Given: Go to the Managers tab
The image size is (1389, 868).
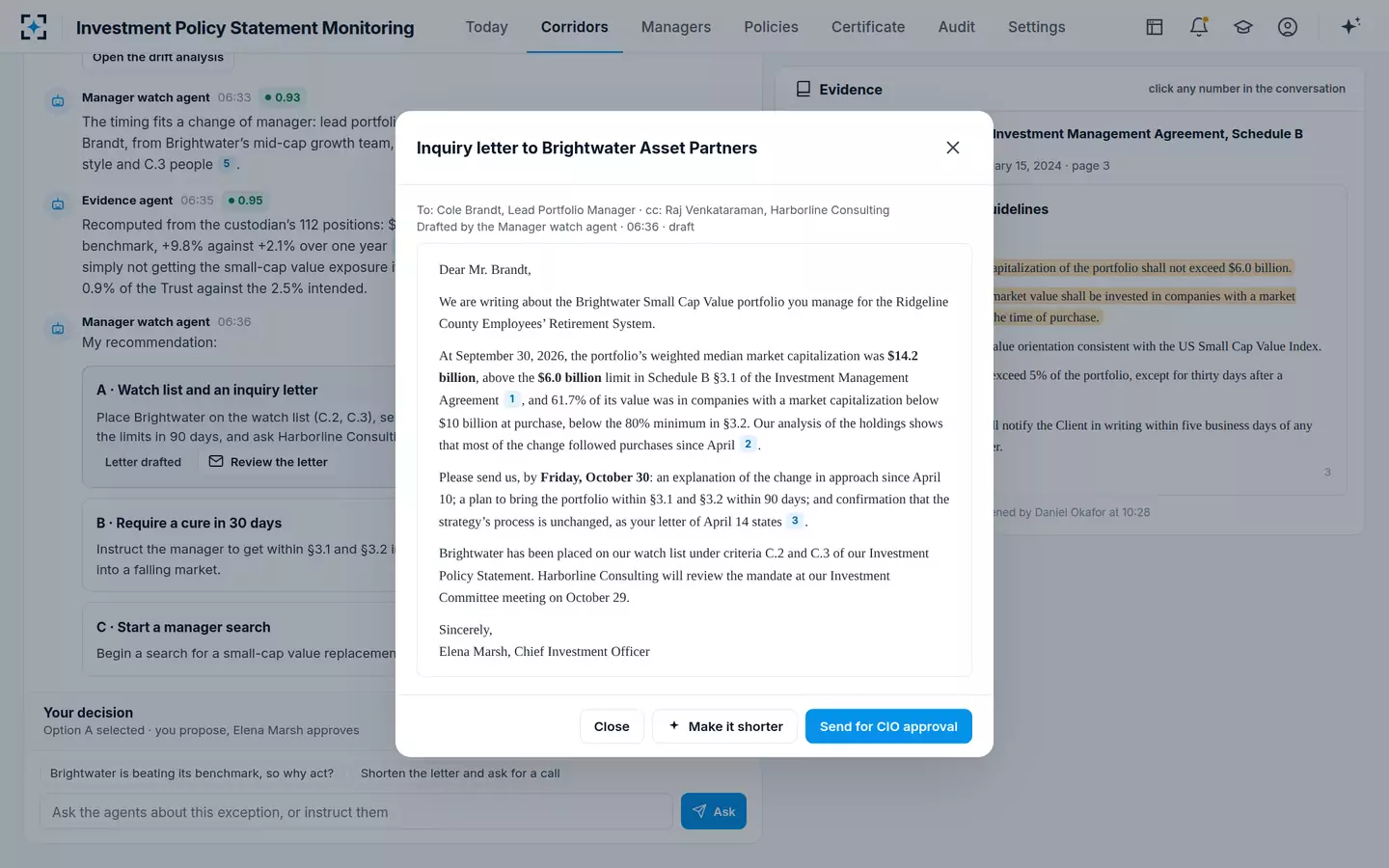Looking at the screenshot, I should [x=676, y=27].
